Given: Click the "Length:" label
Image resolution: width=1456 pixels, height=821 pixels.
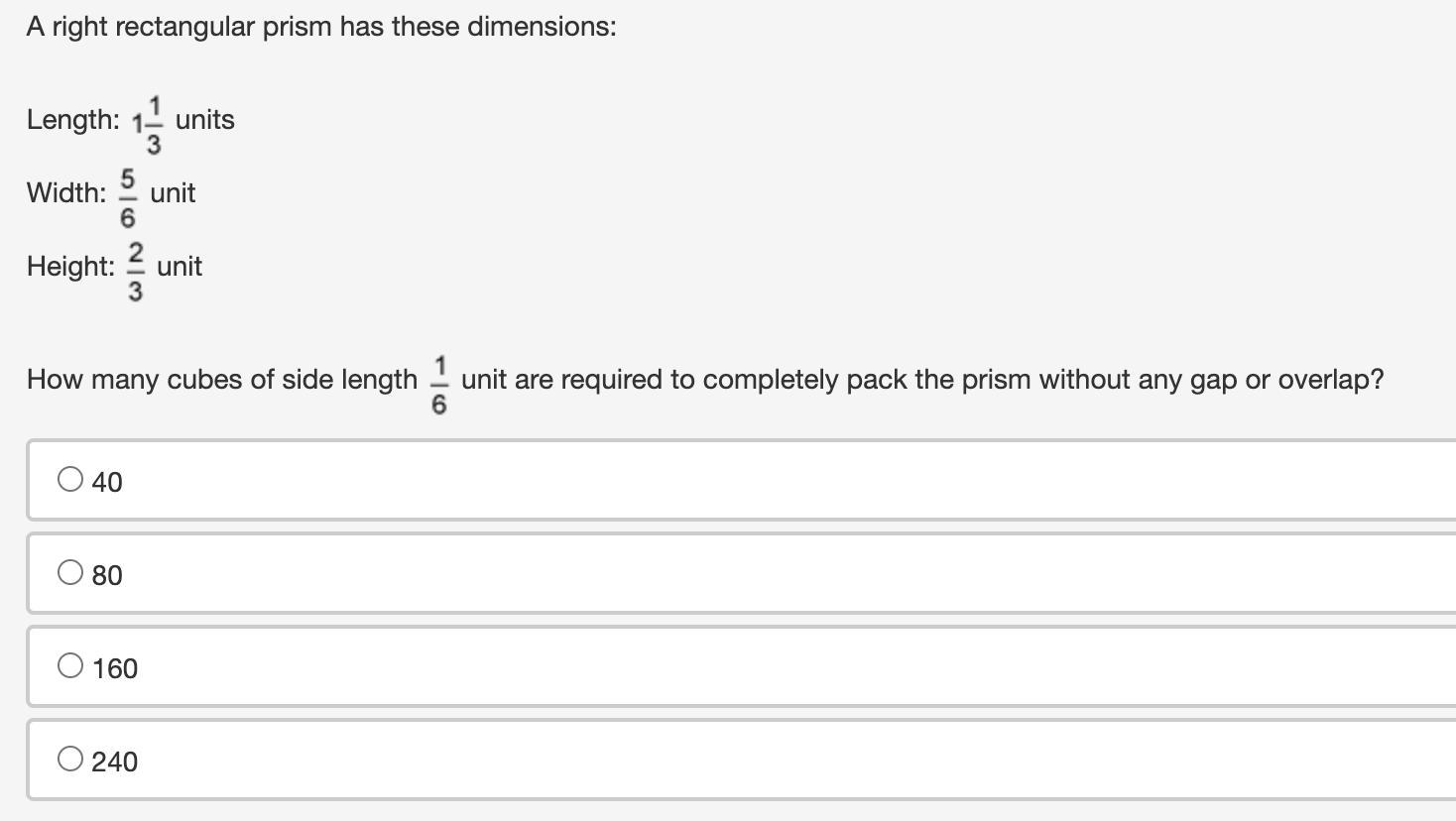Looking at the screenshot, I should pos(72,120).
